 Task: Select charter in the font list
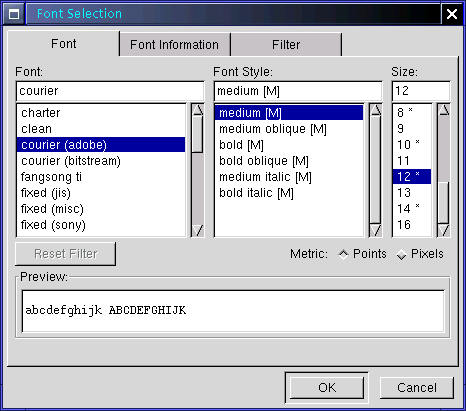[x=101, y=113]
